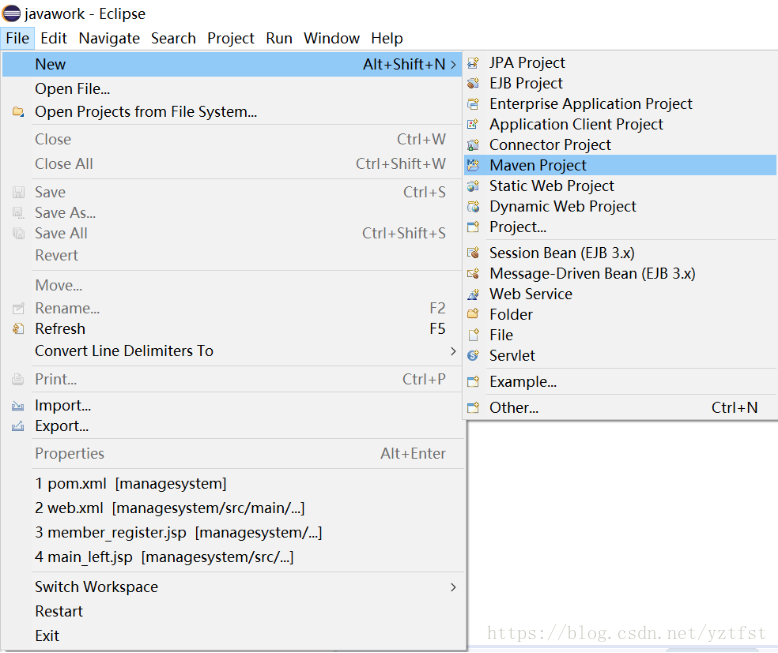Select Message-Driven Bean (EJB 3.x) entry
This screenshot has width=778, height=653.
(x=620, y=273)
